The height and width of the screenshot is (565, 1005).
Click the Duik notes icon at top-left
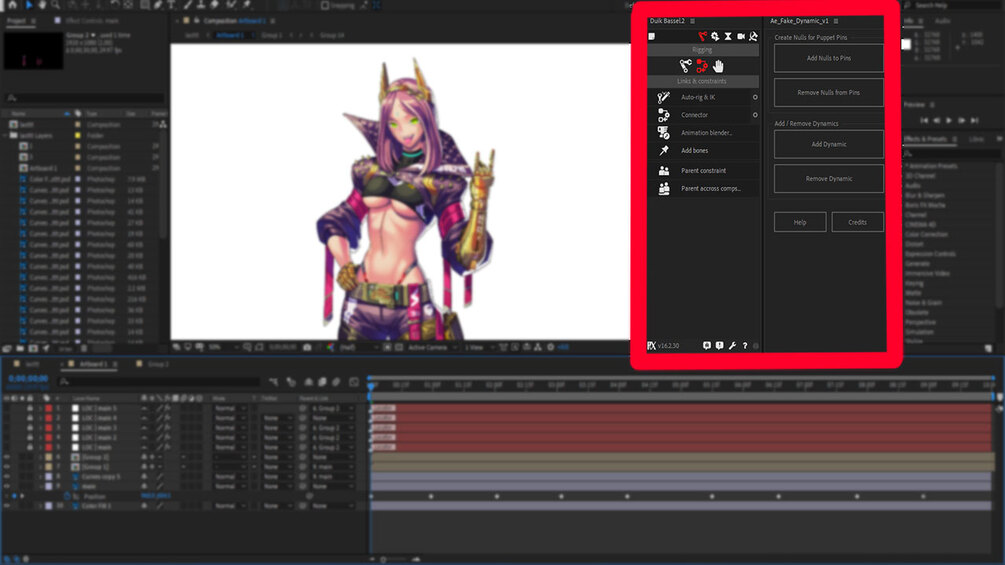[x=652, y=37]
